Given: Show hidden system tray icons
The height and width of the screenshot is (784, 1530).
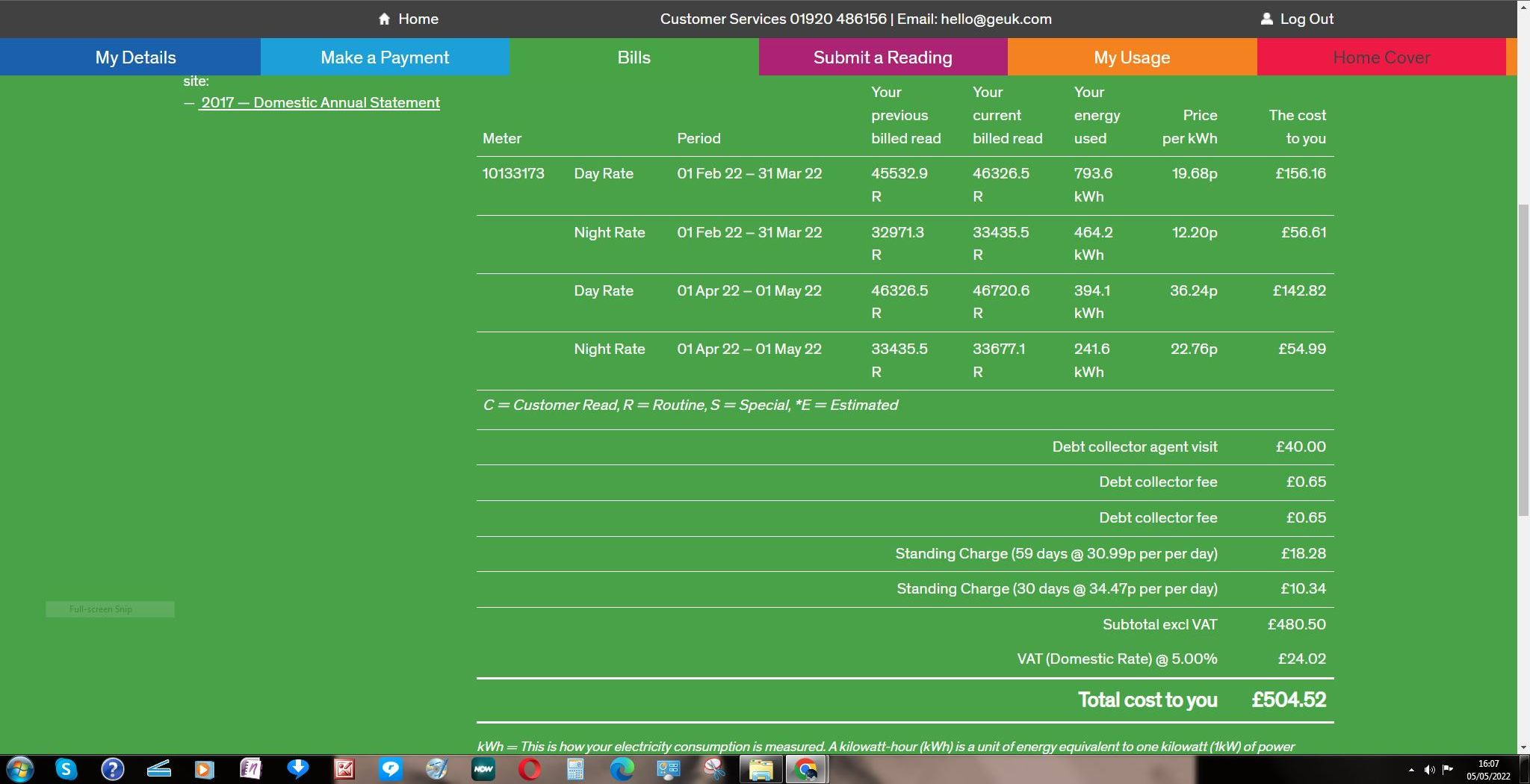Looking at the screenshot, I should 1411,770.
